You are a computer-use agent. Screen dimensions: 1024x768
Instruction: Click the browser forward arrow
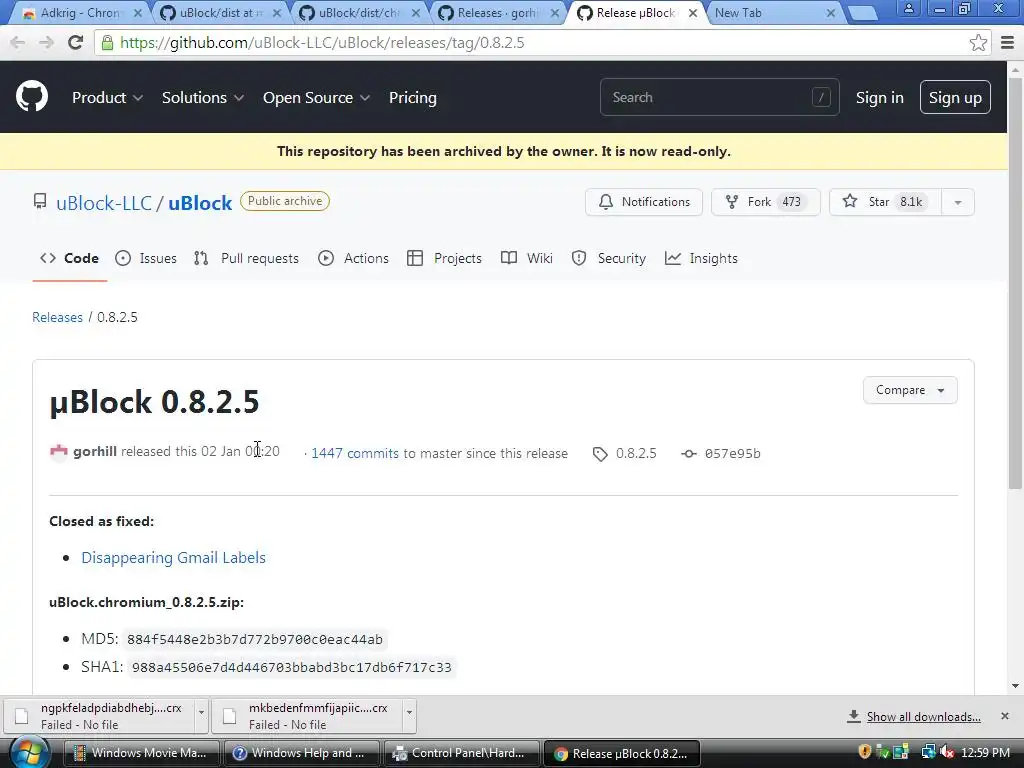46,43
